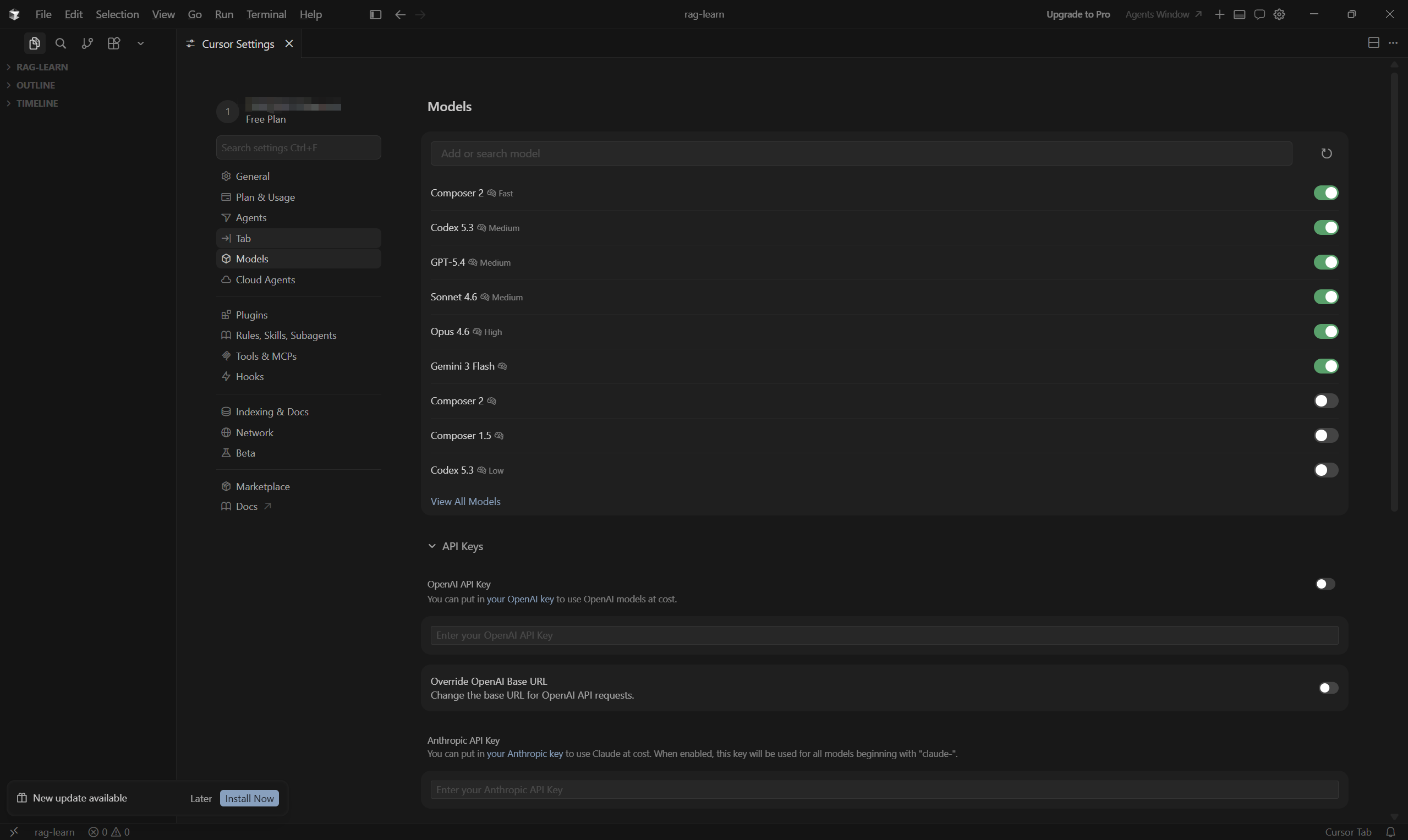Enable Override OpenAI Base URL toggle
The height and width of the screenshot is (840, 1408).
pyautogui.click(x=1328, y=688)
